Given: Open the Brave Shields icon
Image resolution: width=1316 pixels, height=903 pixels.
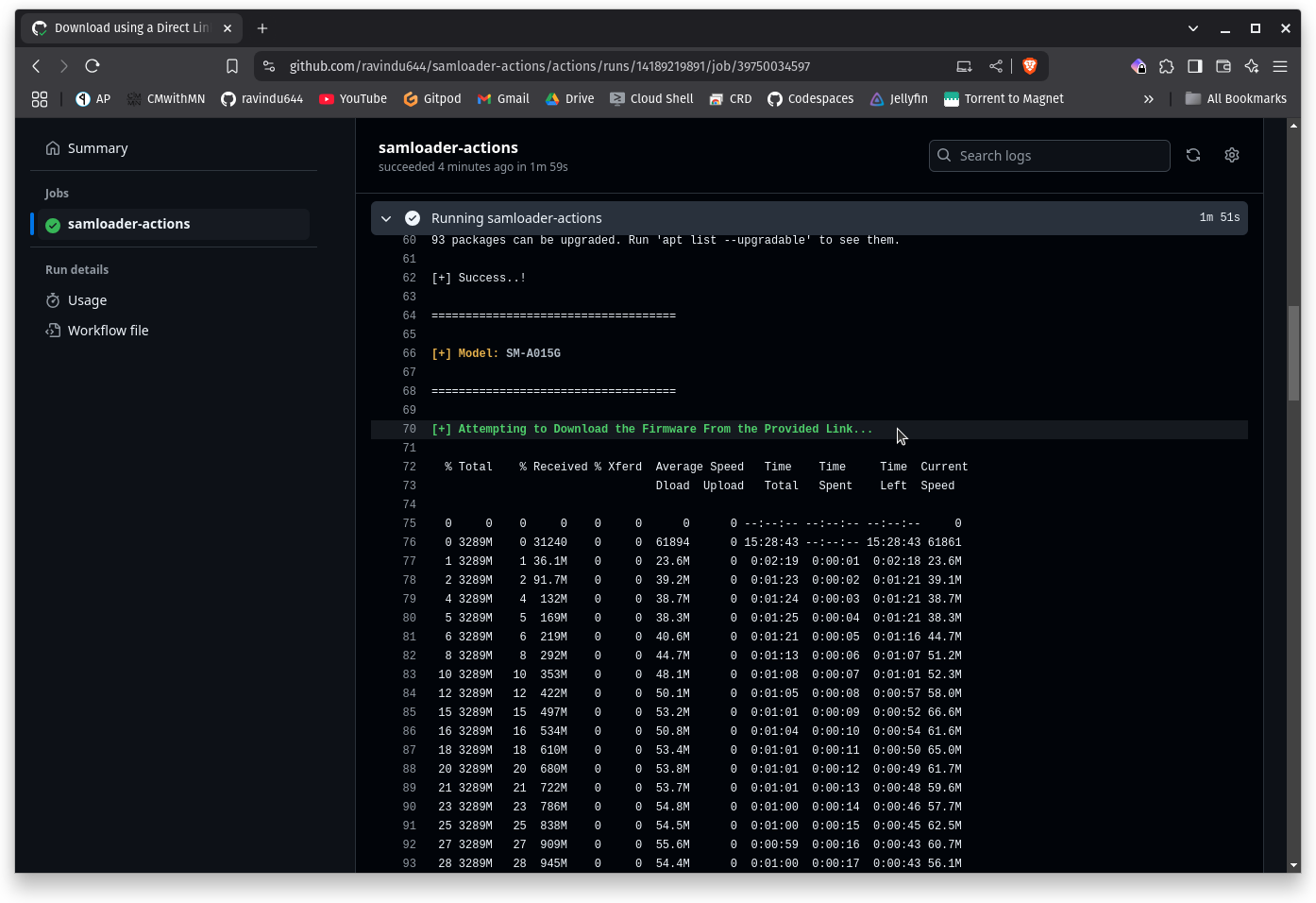Looking at the screenshot, I should tap(1030, 66).
